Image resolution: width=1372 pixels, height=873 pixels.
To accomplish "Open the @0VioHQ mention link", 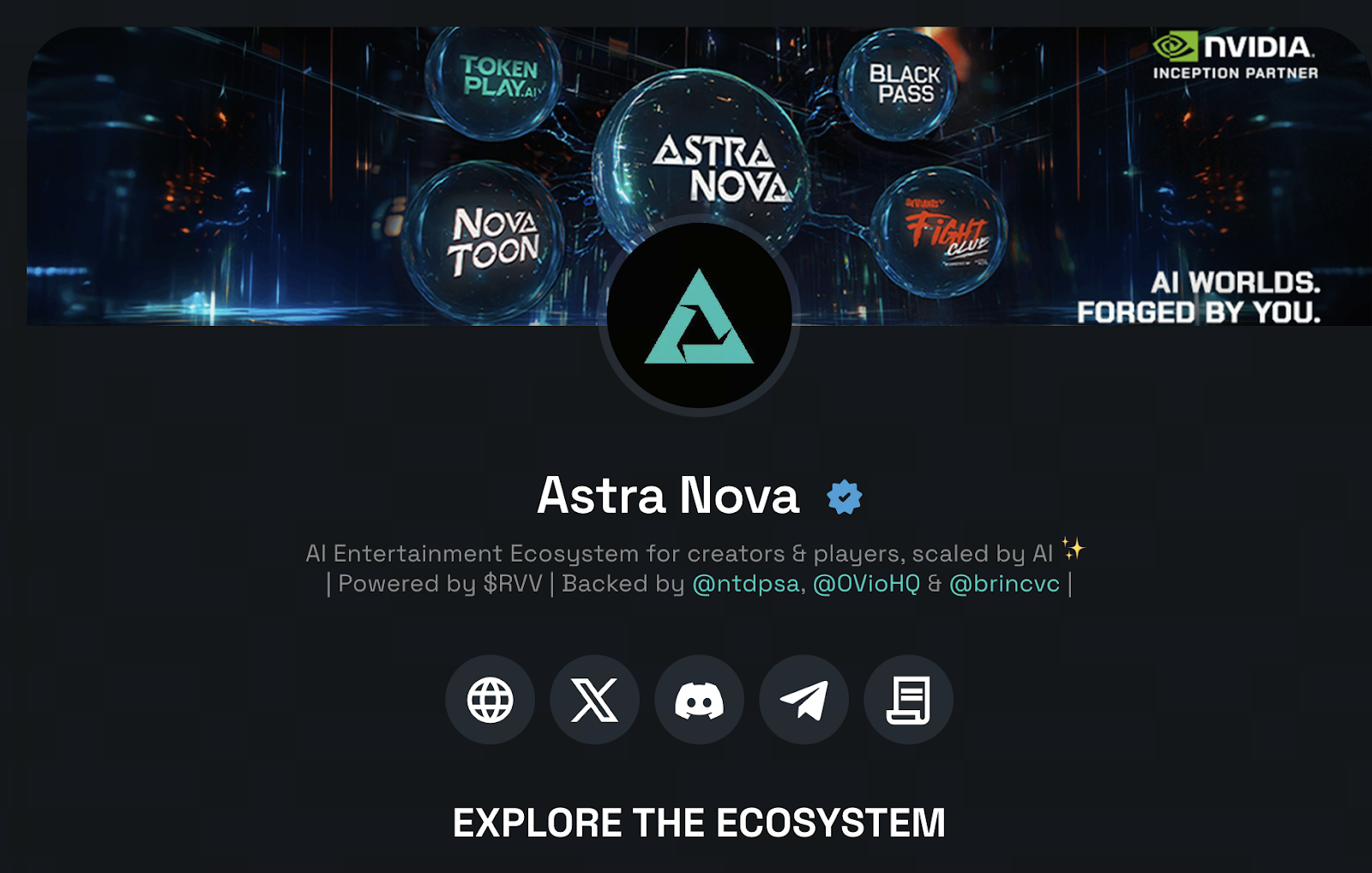I will [x=866, y=584].
